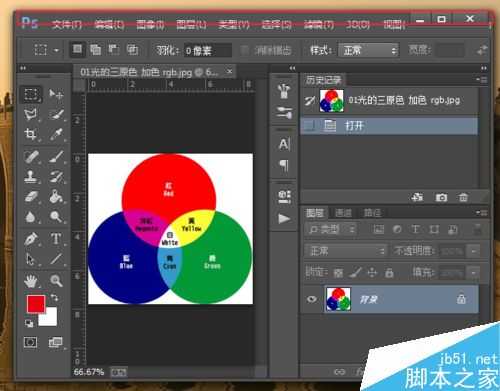Select the Pen tool
This screenshot has height=391, width=500.
coord(31,239)
